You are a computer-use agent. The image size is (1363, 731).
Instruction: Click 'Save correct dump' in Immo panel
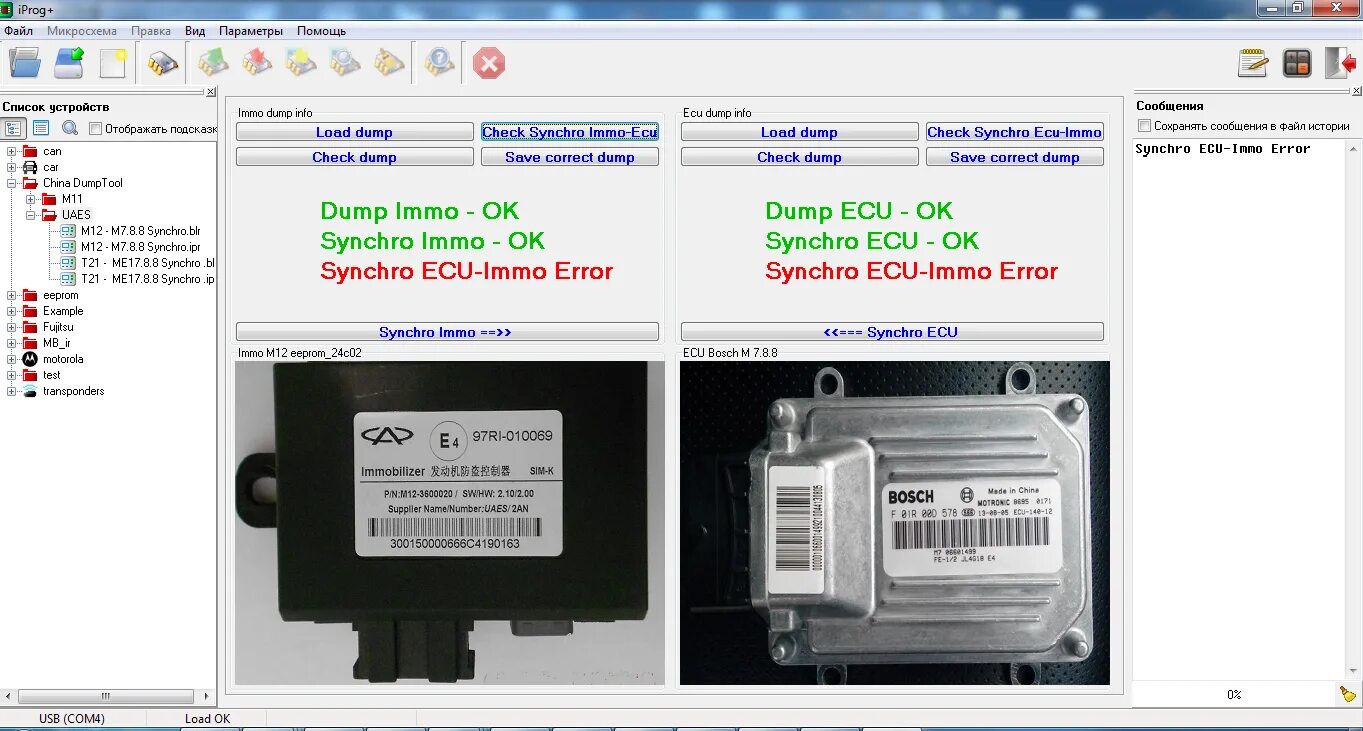click(570, 157)
